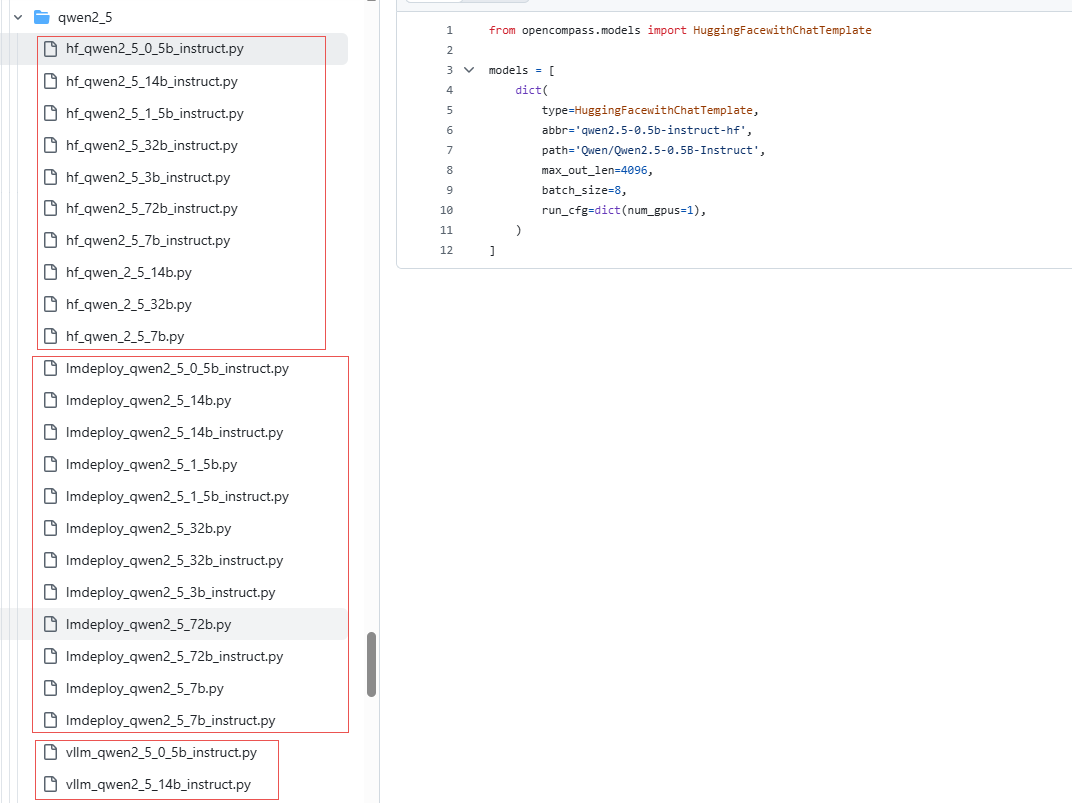
Task: Open hf_qwen2_5_72b_instruct.py
Action: pos(152,208)
